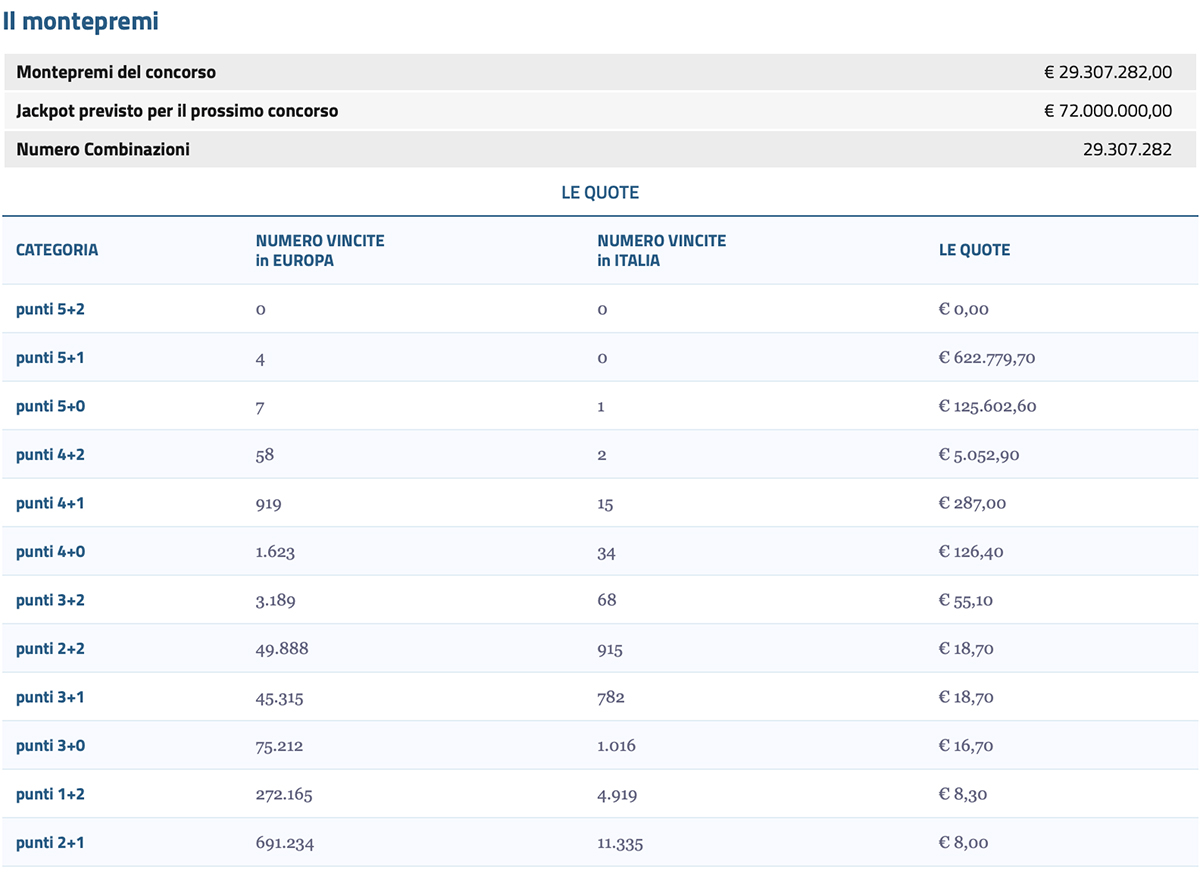This screenshot has width=1200, height=873.
Task: Click the 'NUMERO VINCITE in EUROPA' column header
Action: tap(320, 250)
